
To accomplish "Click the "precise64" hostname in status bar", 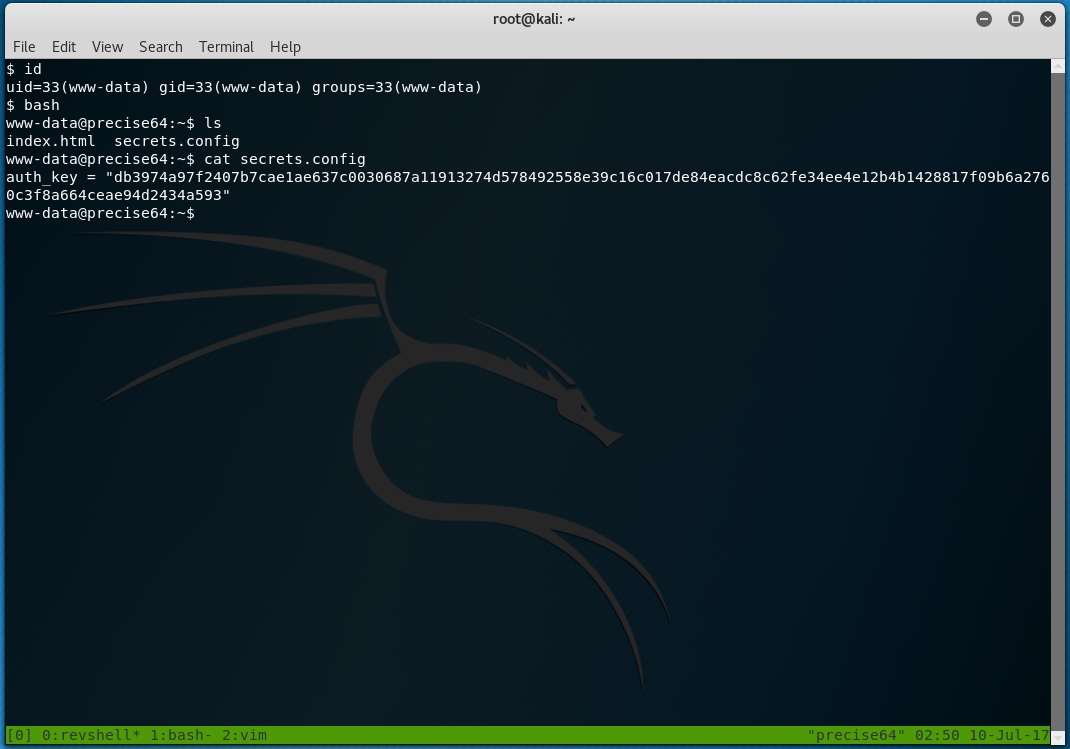I will coord(856,735).
